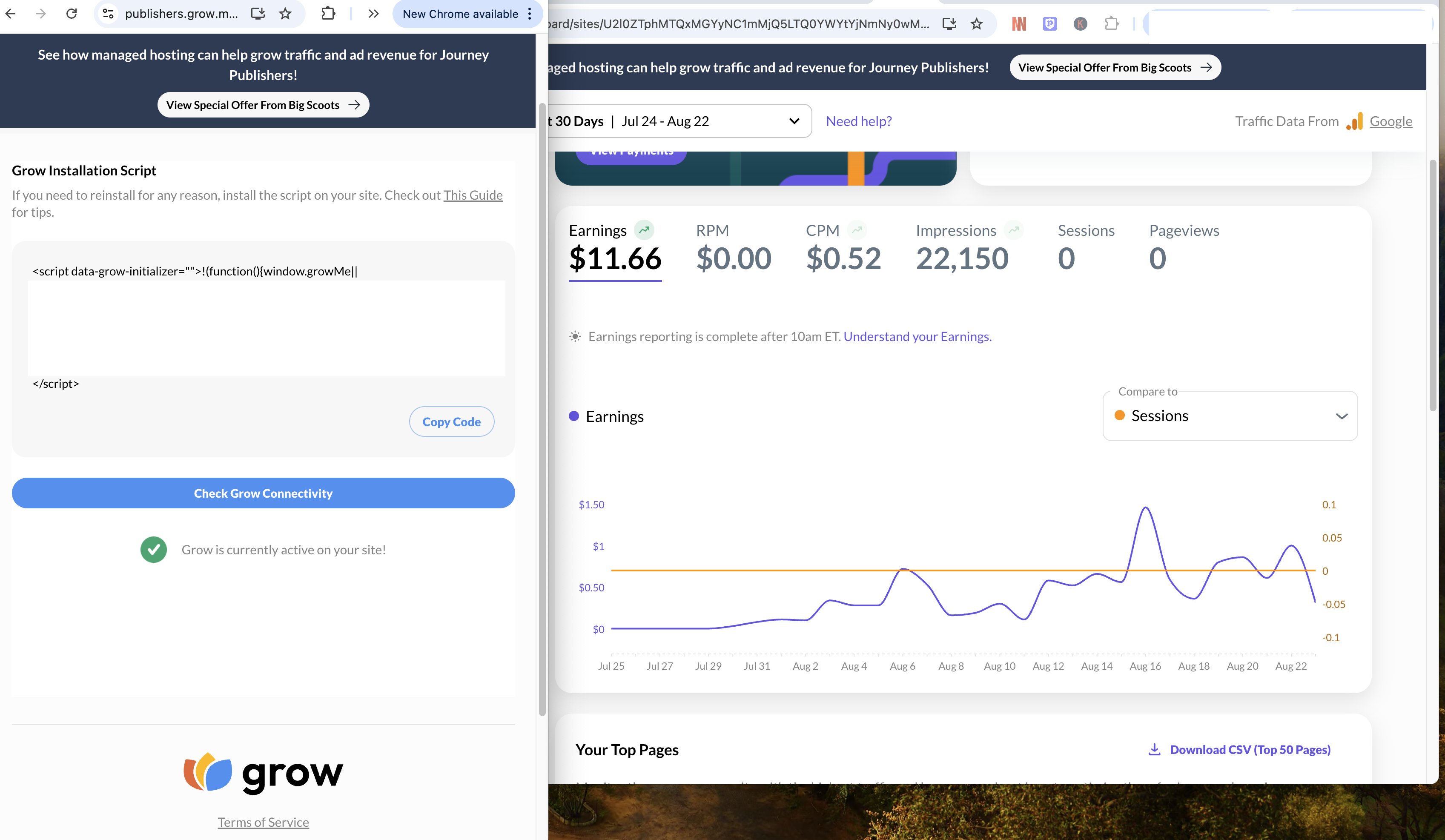Open the extensions puzzle icon in left browser

328,13
